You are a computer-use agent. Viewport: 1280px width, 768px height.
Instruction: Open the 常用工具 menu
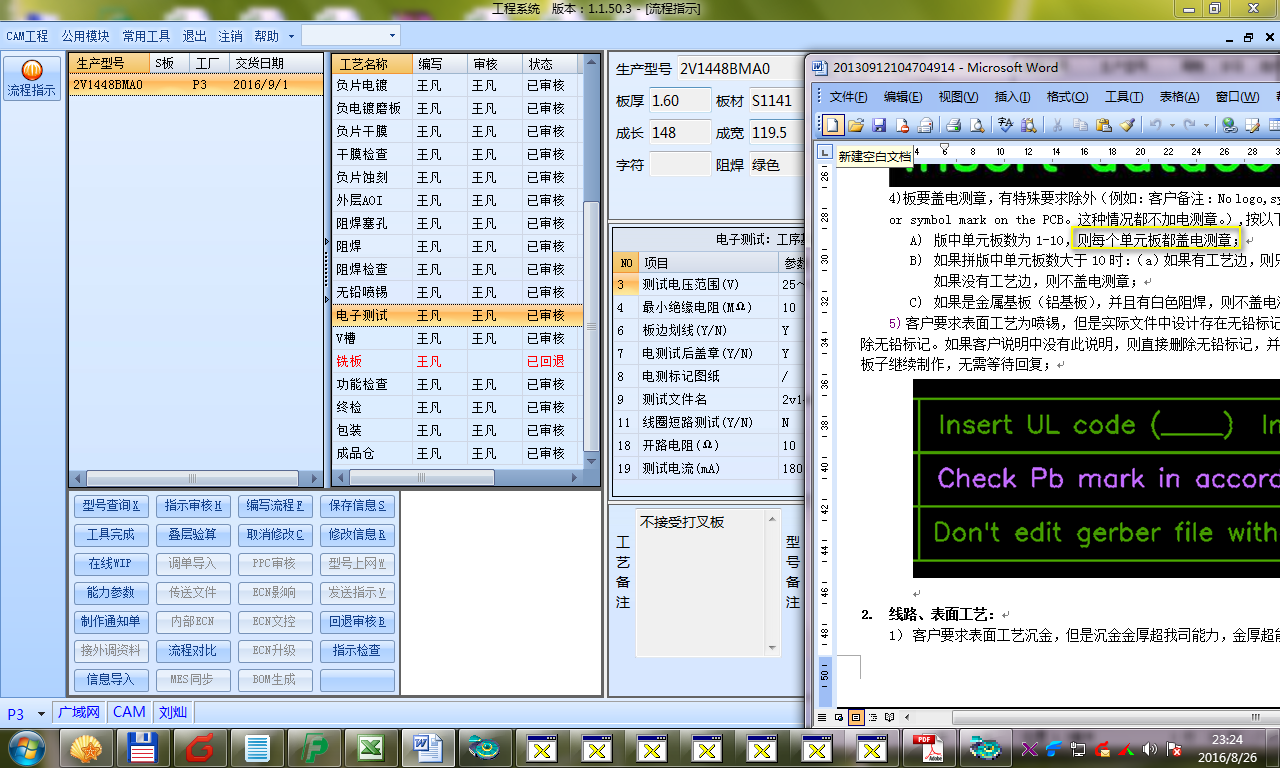pyautogui.click(x=146, y=36)
